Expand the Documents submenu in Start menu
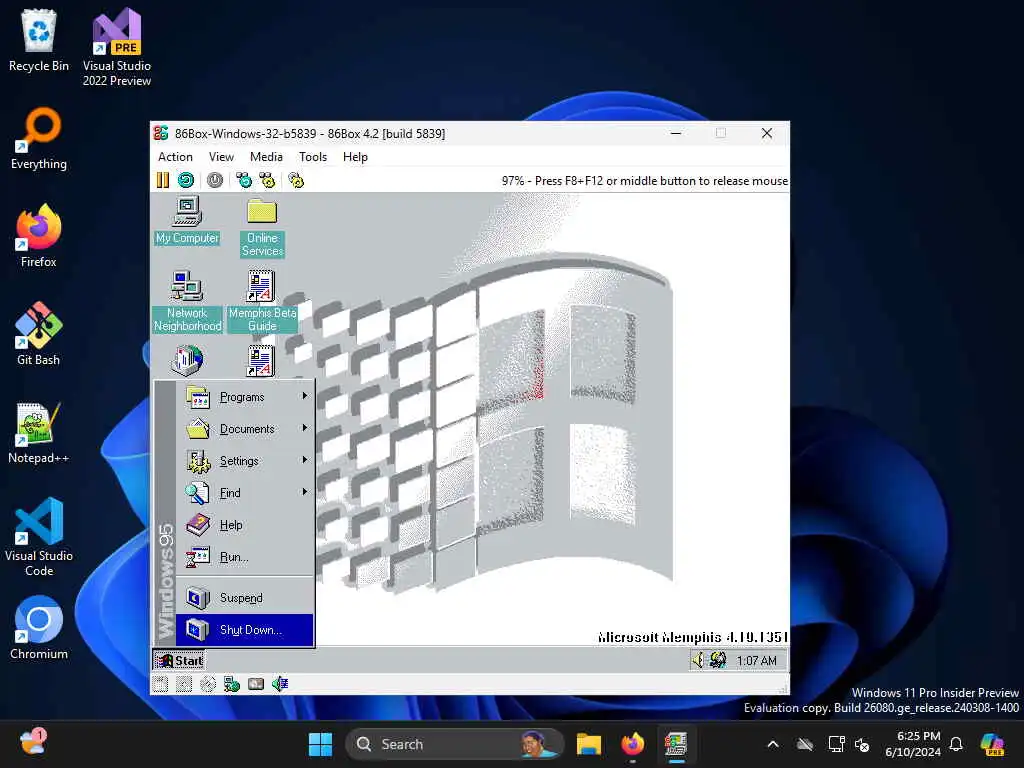Screen dimensions: 1024x768 click(x=245, y=429)
